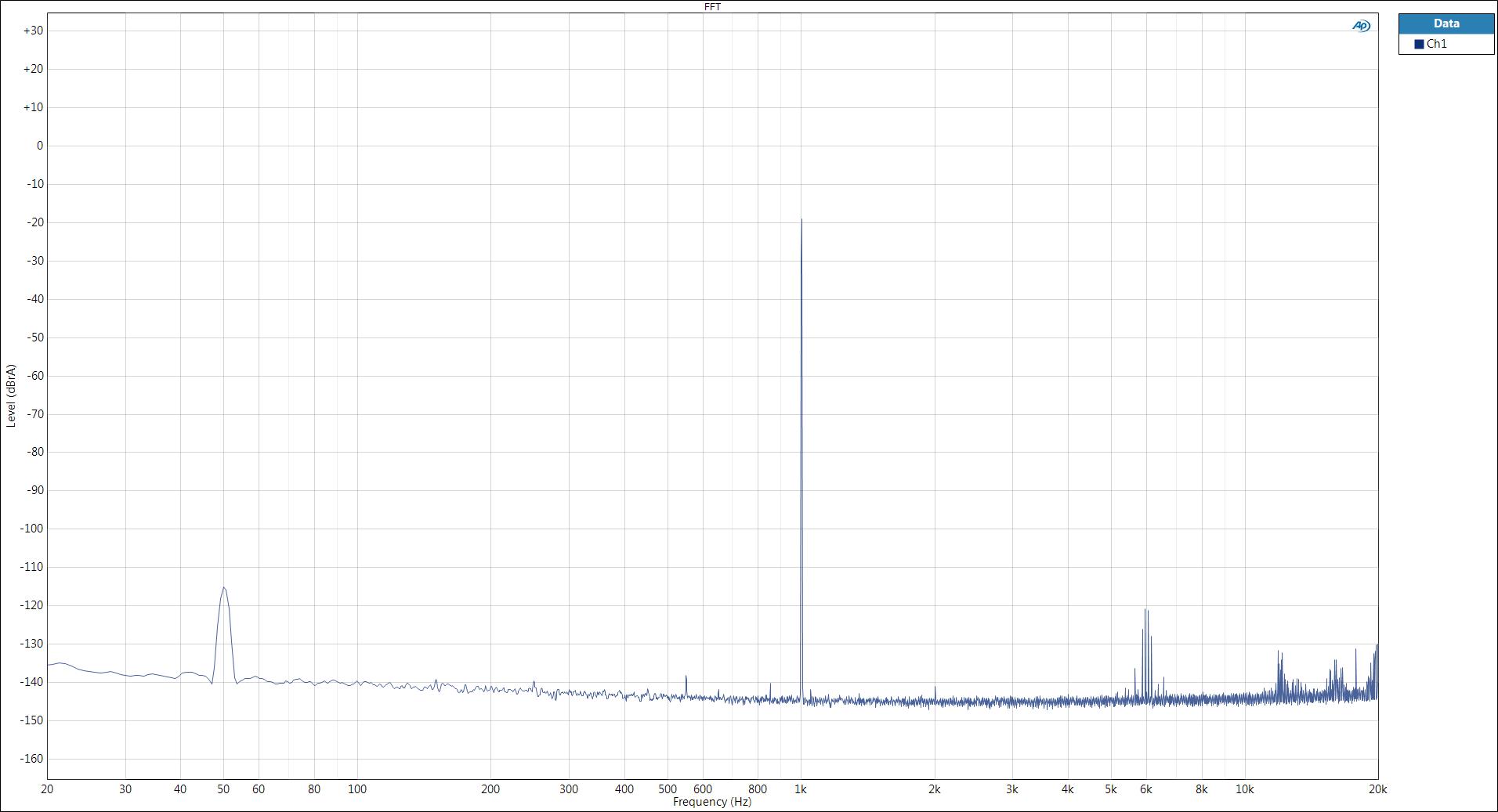Screen dimensions: 1498x812
Task: Click the FFT graph title
Action: pos(712,6)
